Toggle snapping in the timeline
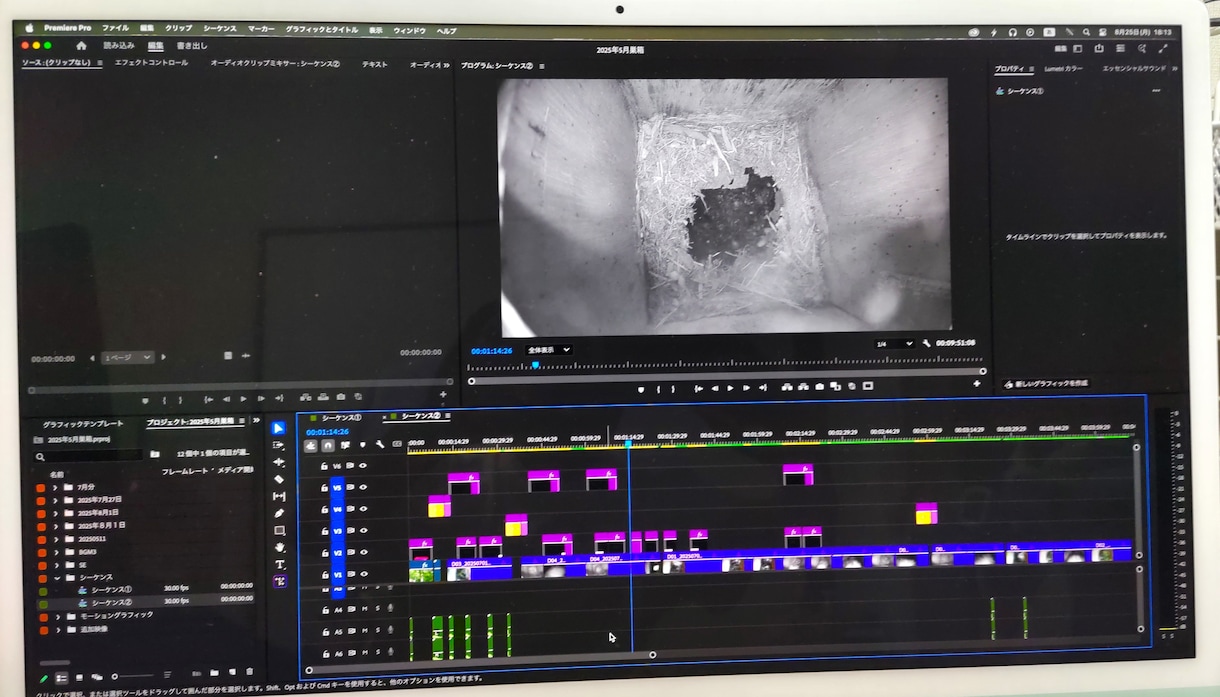This screenshot has width=1220, height=697. coord(328,445)
